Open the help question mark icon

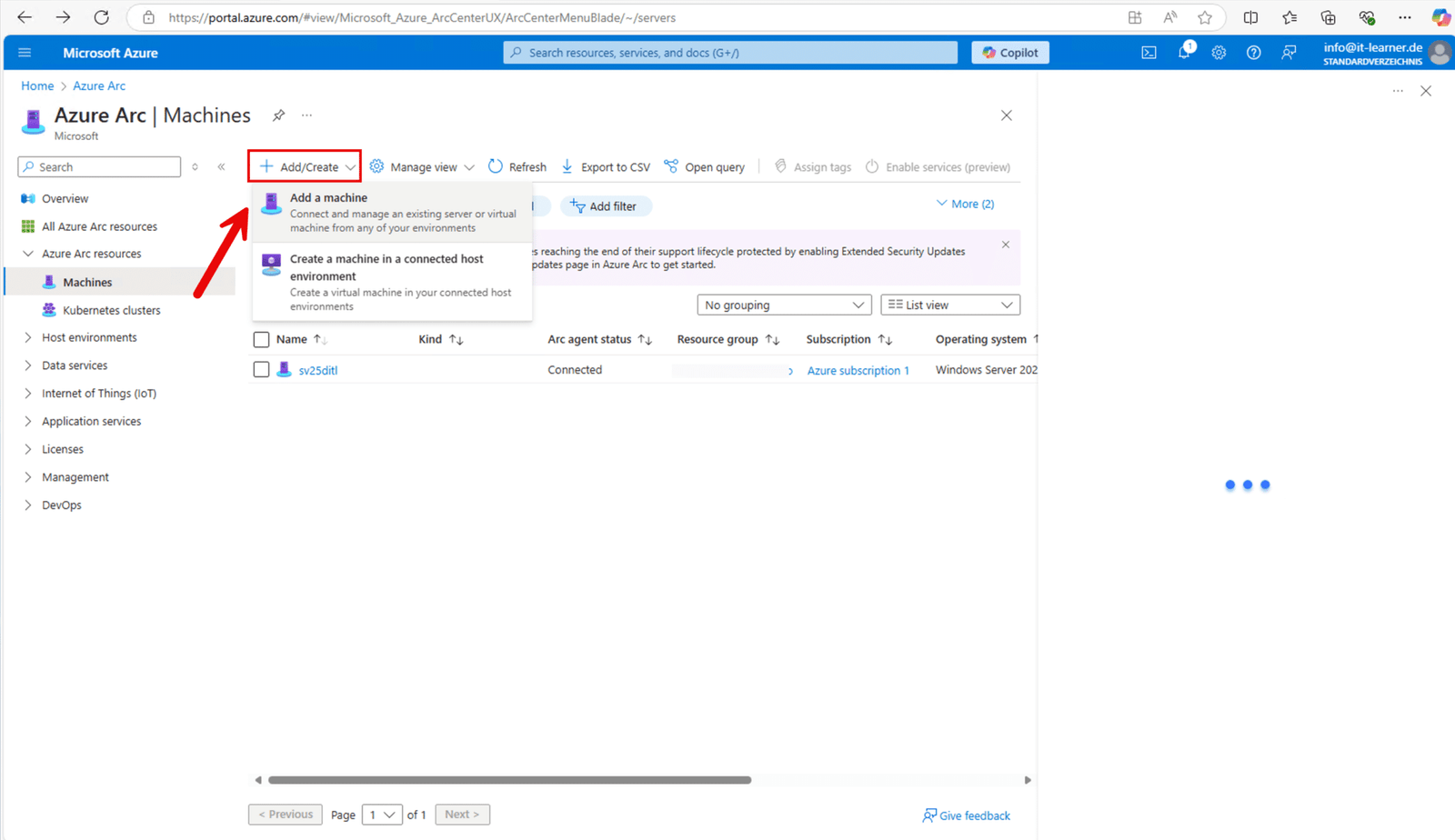click(x=1253, y=52)
